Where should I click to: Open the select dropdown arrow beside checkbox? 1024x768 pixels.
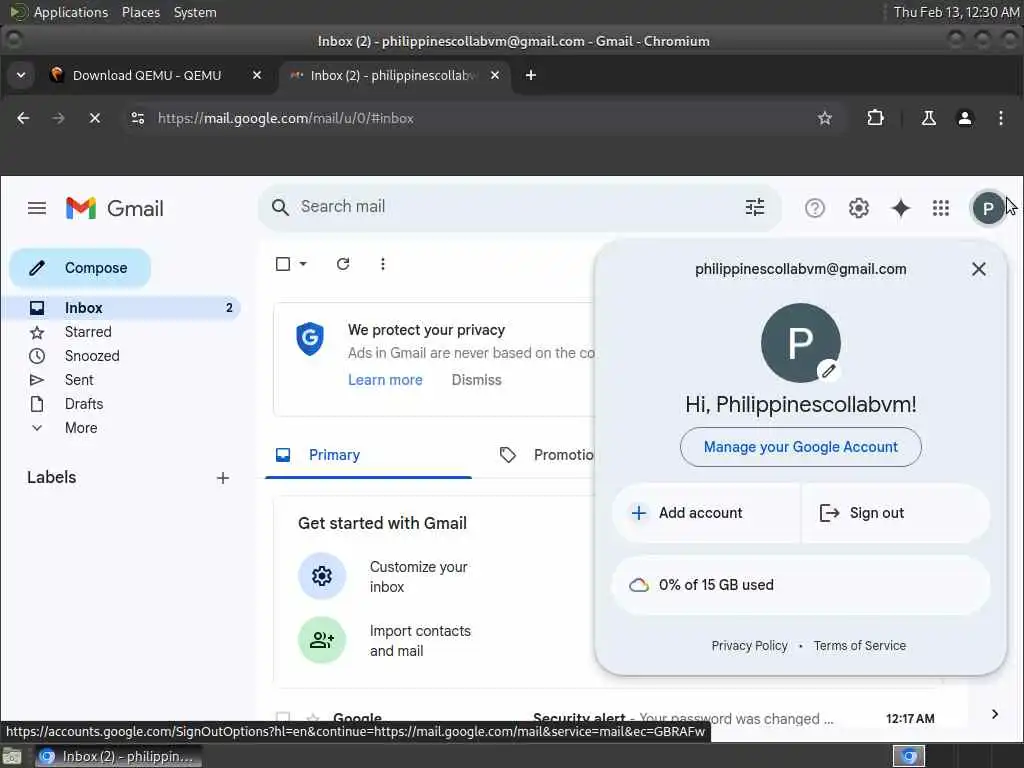coord(303,264)
